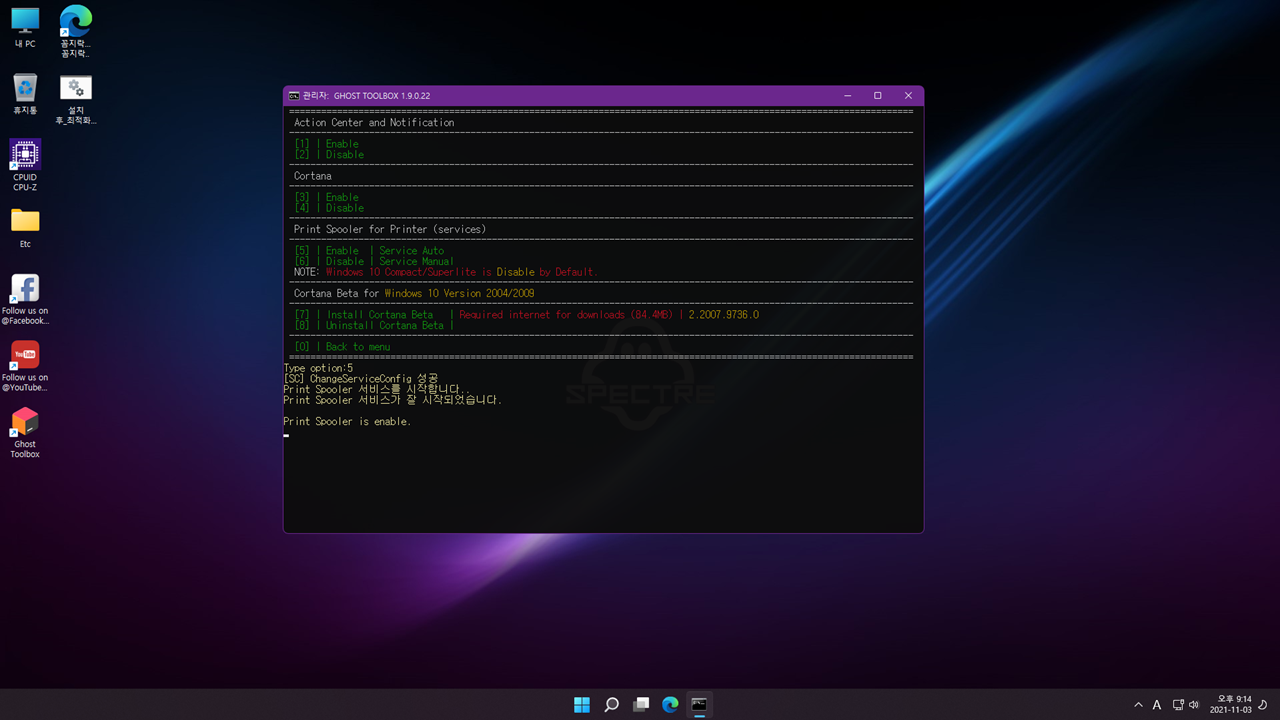Open Task View on the taskbar

click(641, 704)
